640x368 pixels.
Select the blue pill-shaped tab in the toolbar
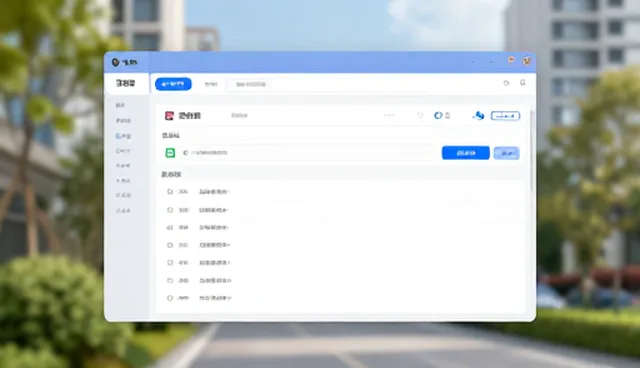pyautogui.click(x=173, y=84)
